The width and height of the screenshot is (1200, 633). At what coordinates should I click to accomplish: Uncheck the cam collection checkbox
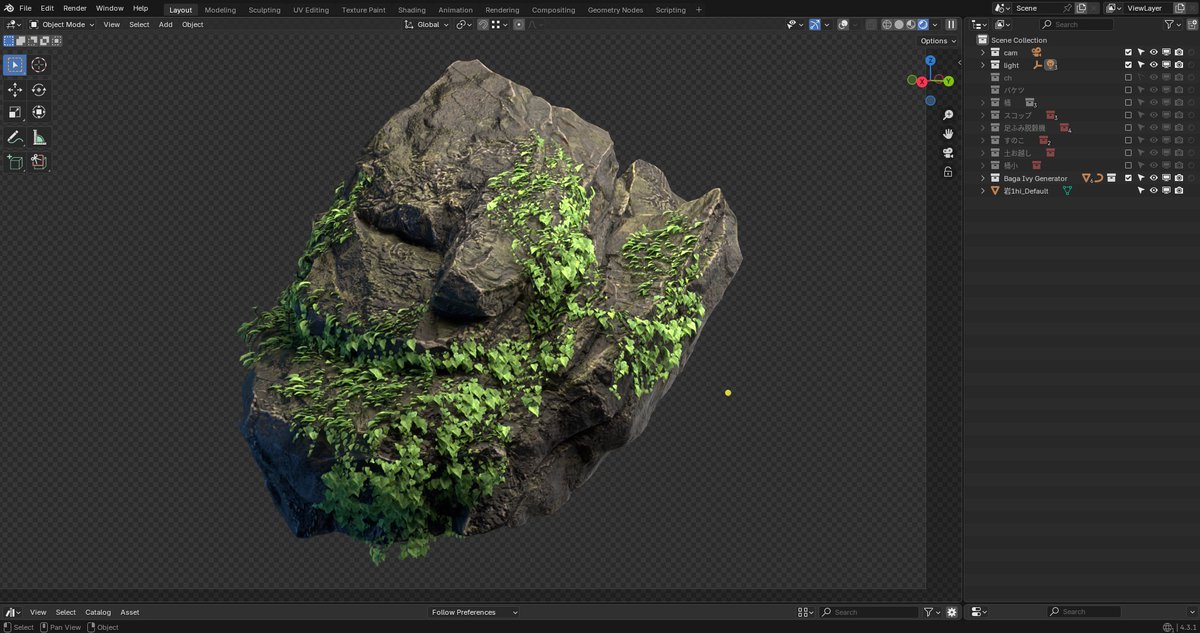pos(1128,52)
